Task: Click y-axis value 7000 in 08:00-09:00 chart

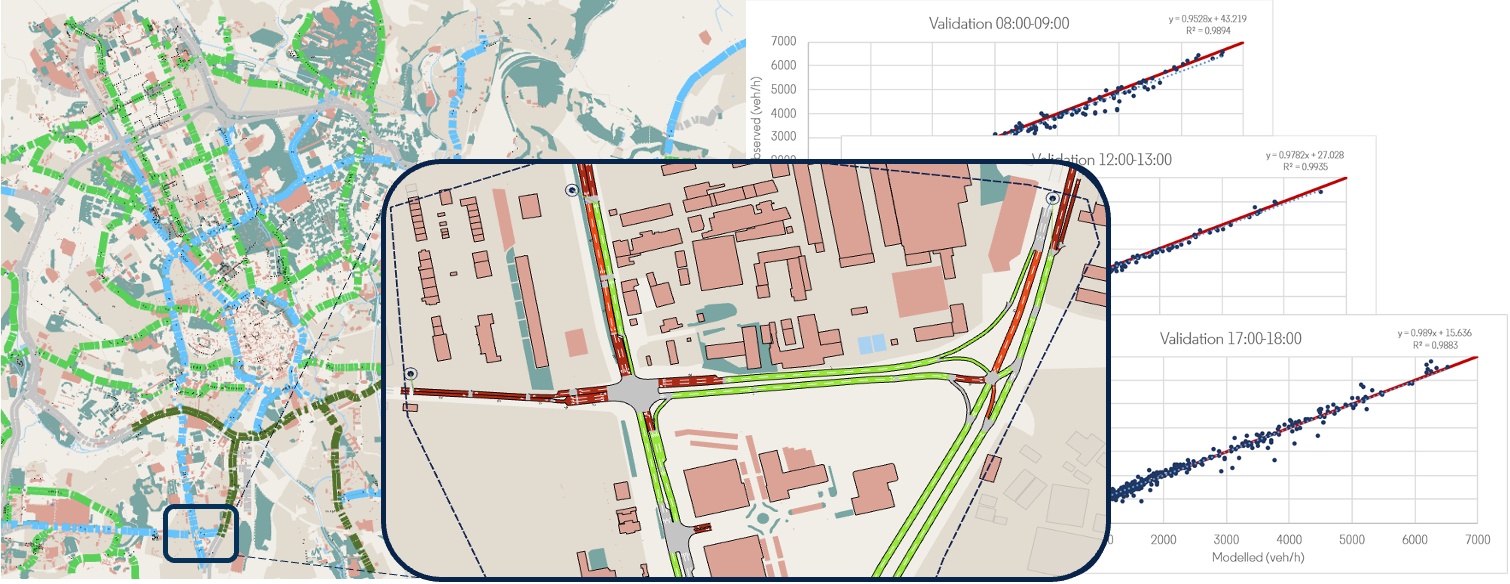Action: coord(783,41)
